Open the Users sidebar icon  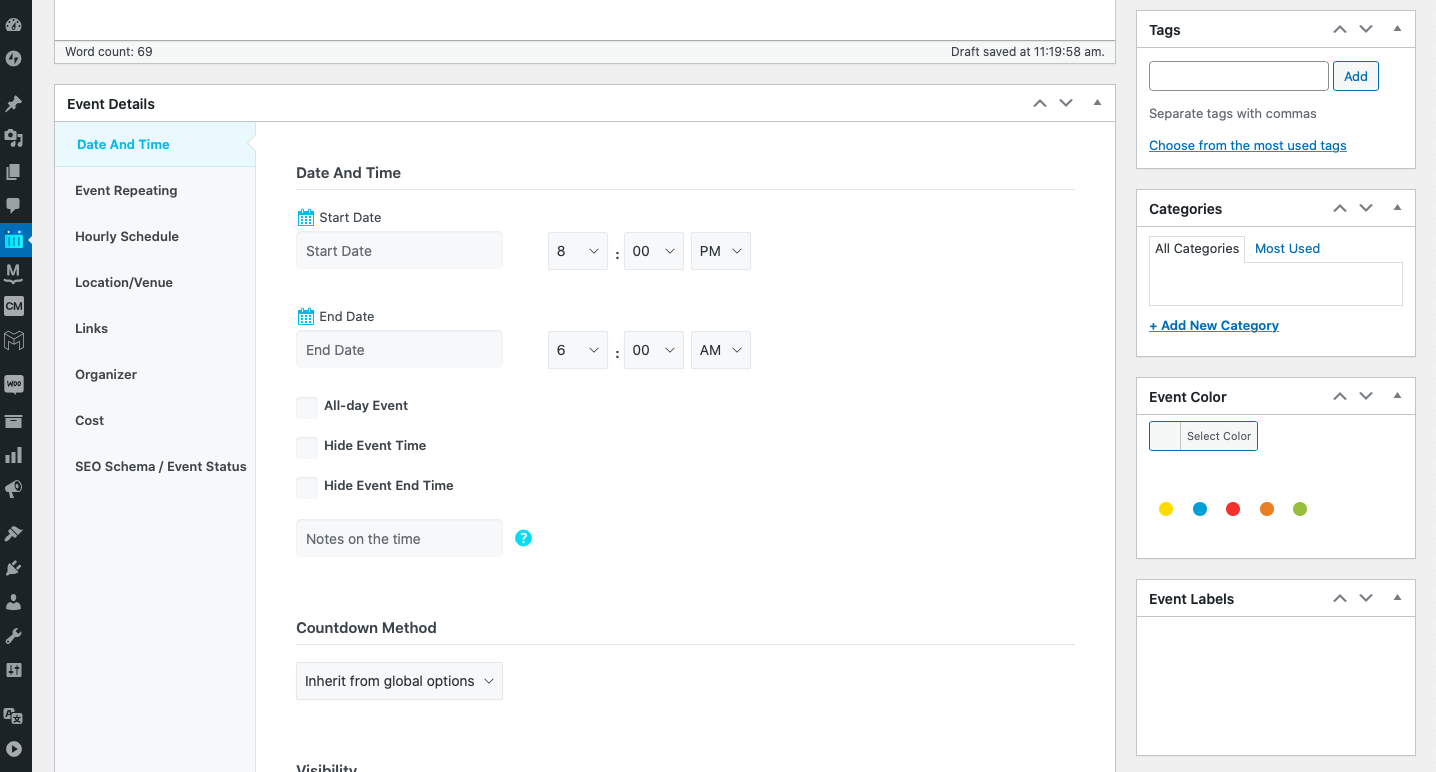pos(14,602)
